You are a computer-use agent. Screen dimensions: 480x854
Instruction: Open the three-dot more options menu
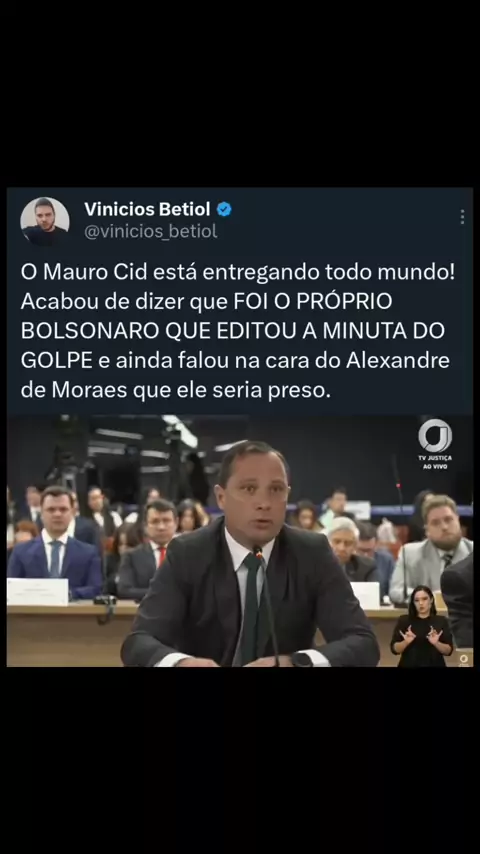pyautogui.click(x=462, y=217)
